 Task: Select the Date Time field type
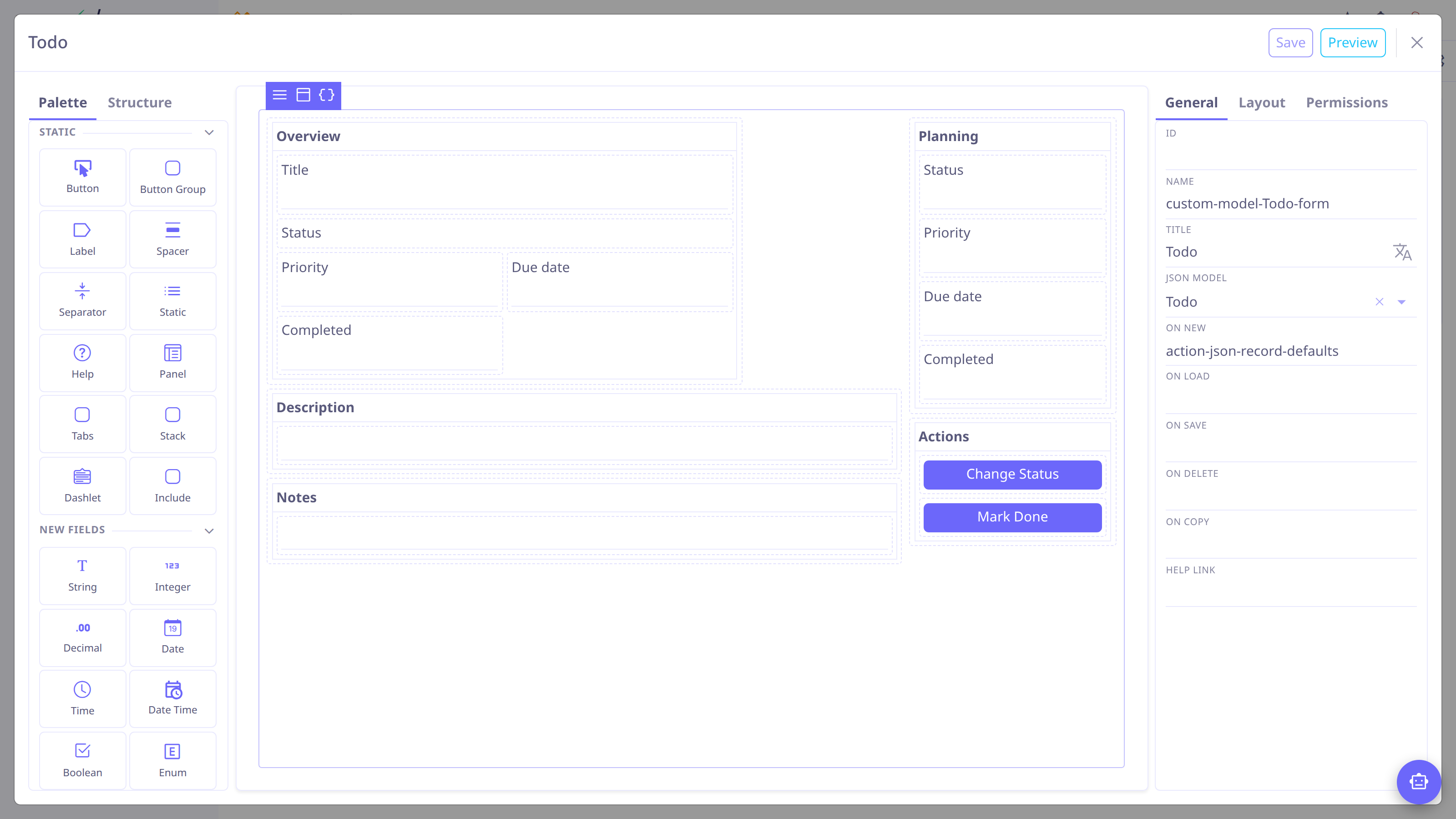172,698
